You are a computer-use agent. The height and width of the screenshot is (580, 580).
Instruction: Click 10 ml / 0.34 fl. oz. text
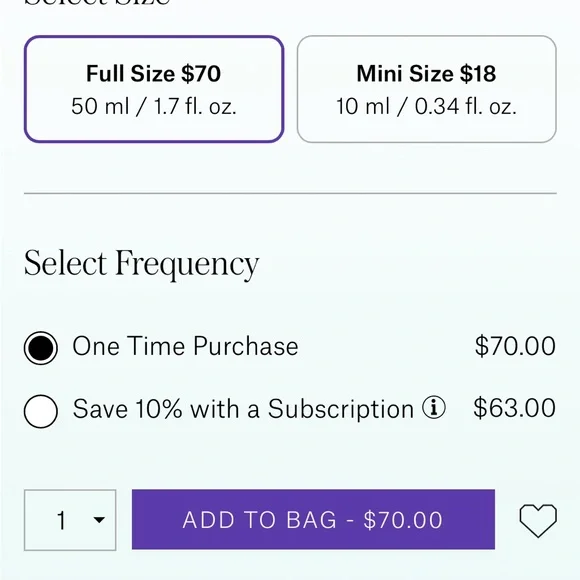pos(426,107)
